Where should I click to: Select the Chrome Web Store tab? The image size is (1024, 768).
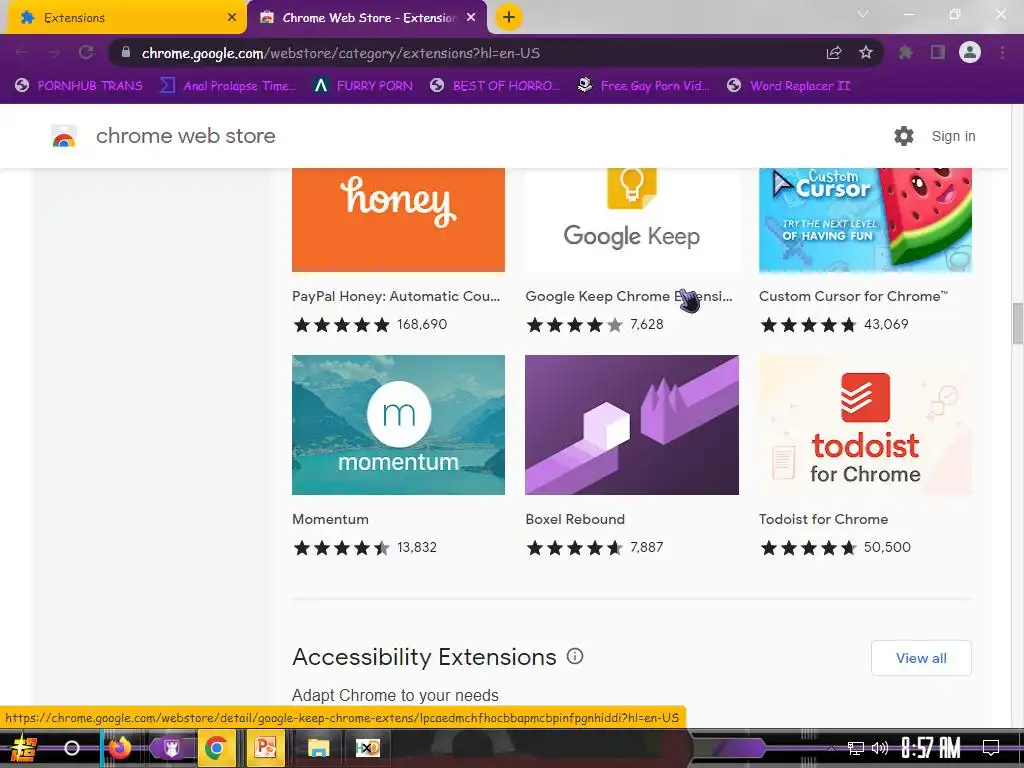[x=366, y=18]
